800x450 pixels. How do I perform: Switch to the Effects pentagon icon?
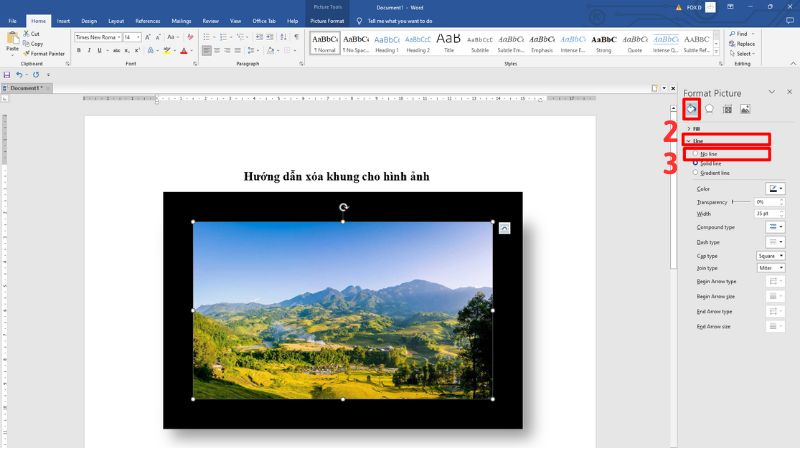click(x=709, y=109)
